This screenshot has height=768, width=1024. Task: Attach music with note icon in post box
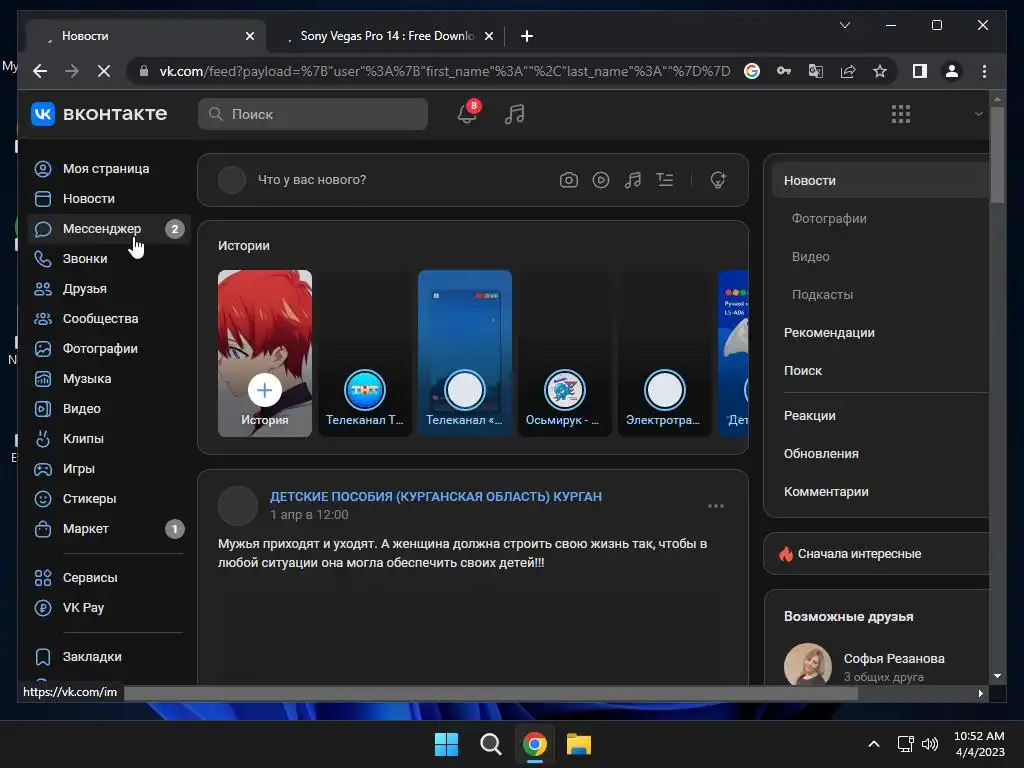(633, 180)
